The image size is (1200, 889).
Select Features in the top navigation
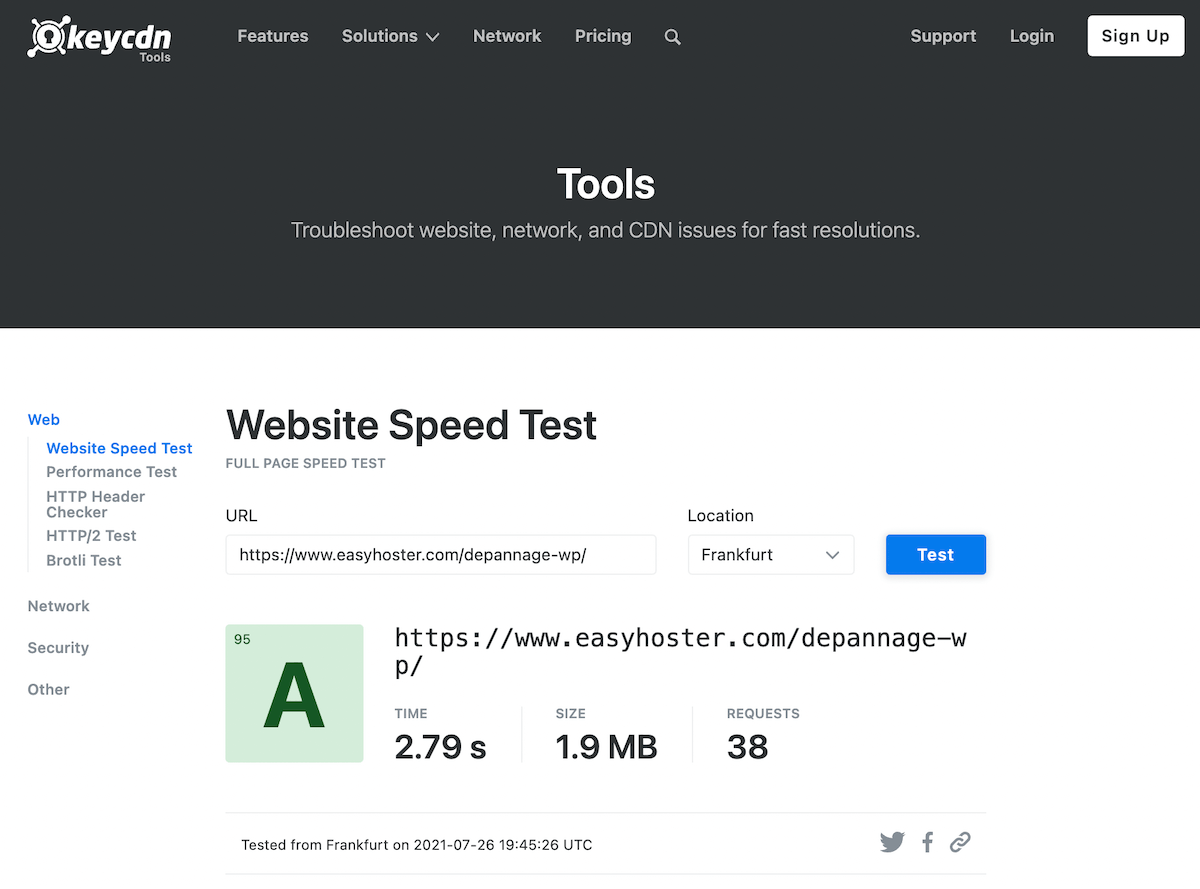[x=272, y=36]
